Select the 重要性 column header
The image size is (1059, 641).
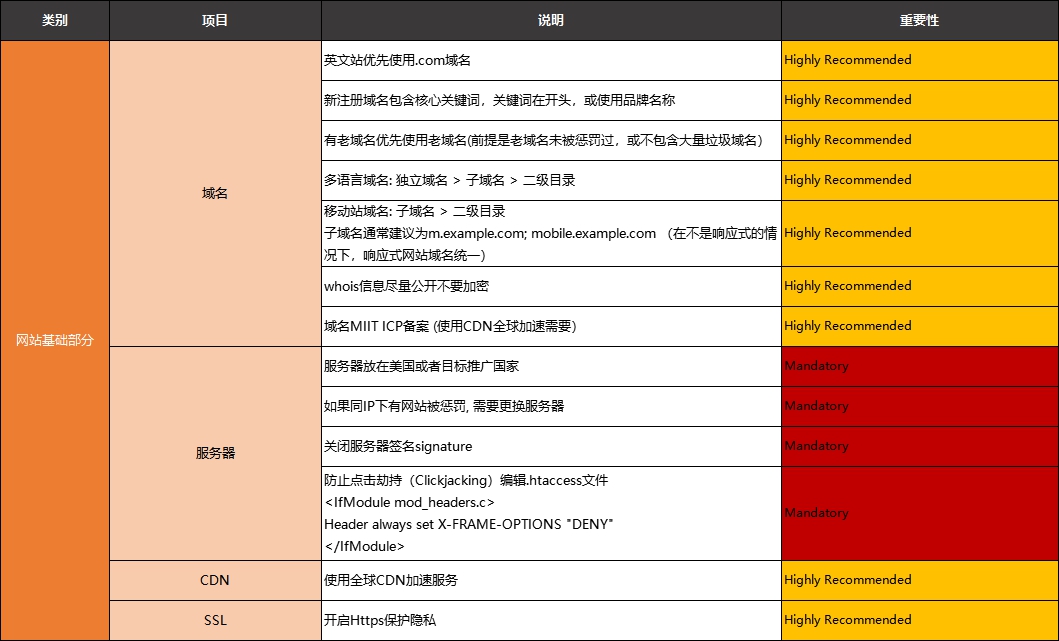[x=920, y=20]
